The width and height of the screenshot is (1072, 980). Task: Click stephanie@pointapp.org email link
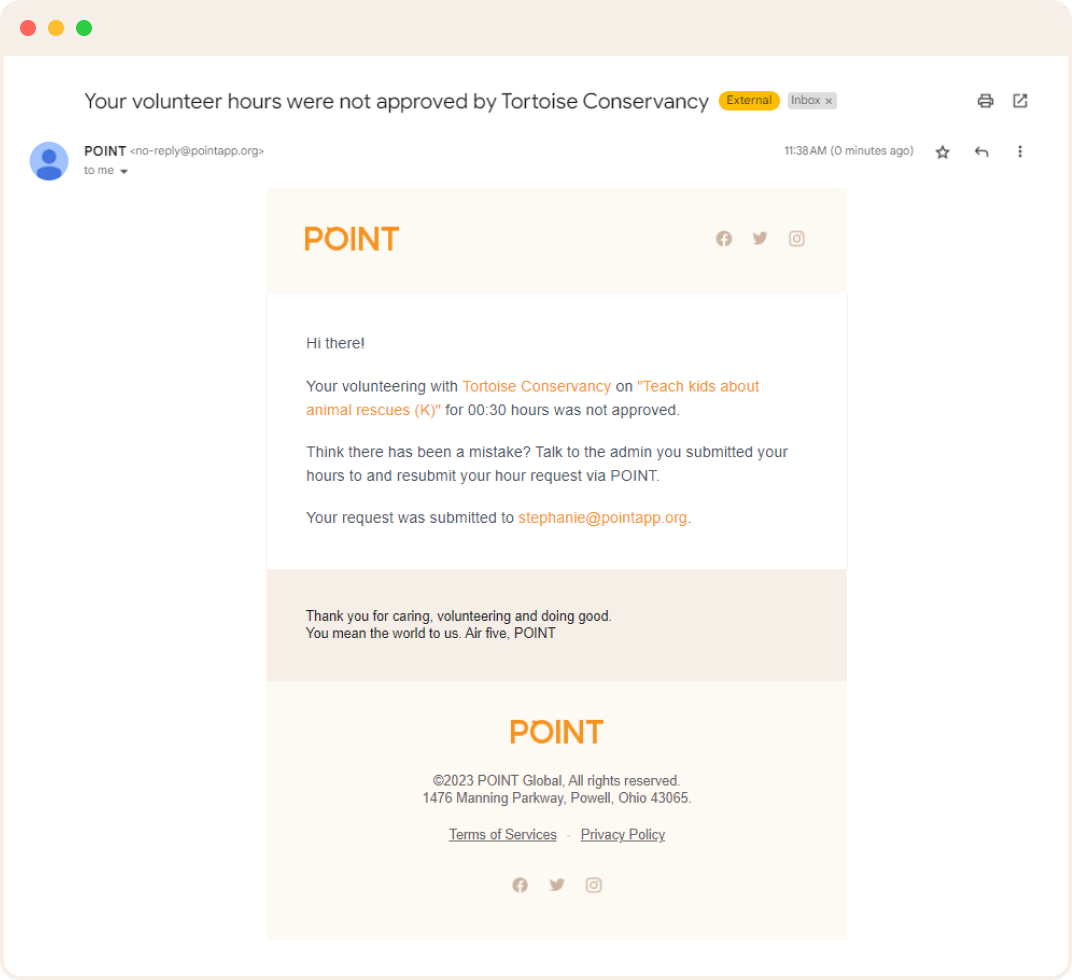coord(602,518)
